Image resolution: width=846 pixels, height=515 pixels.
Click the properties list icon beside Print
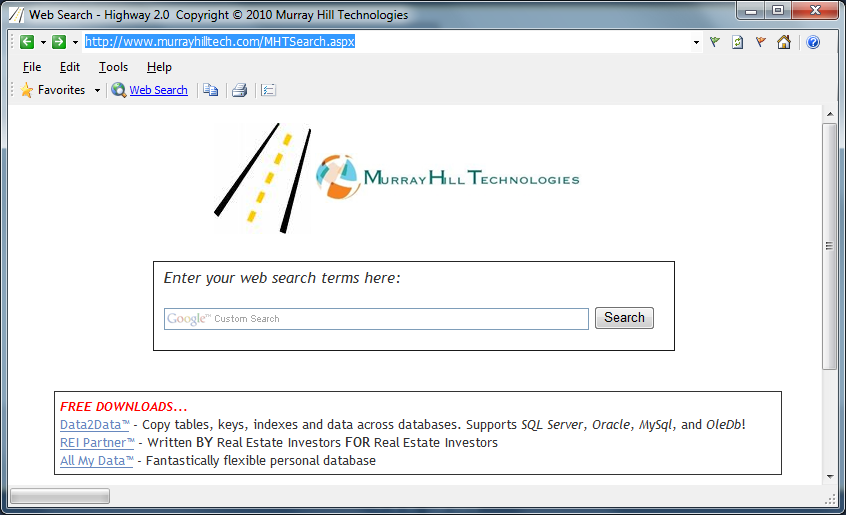pyautogui.click(x=268, y=90)
